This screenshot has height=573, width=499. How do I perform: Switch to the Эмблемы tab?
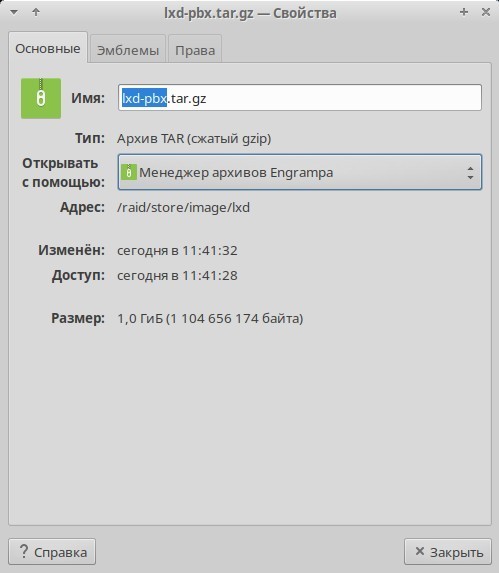click(x=128, y=49)
